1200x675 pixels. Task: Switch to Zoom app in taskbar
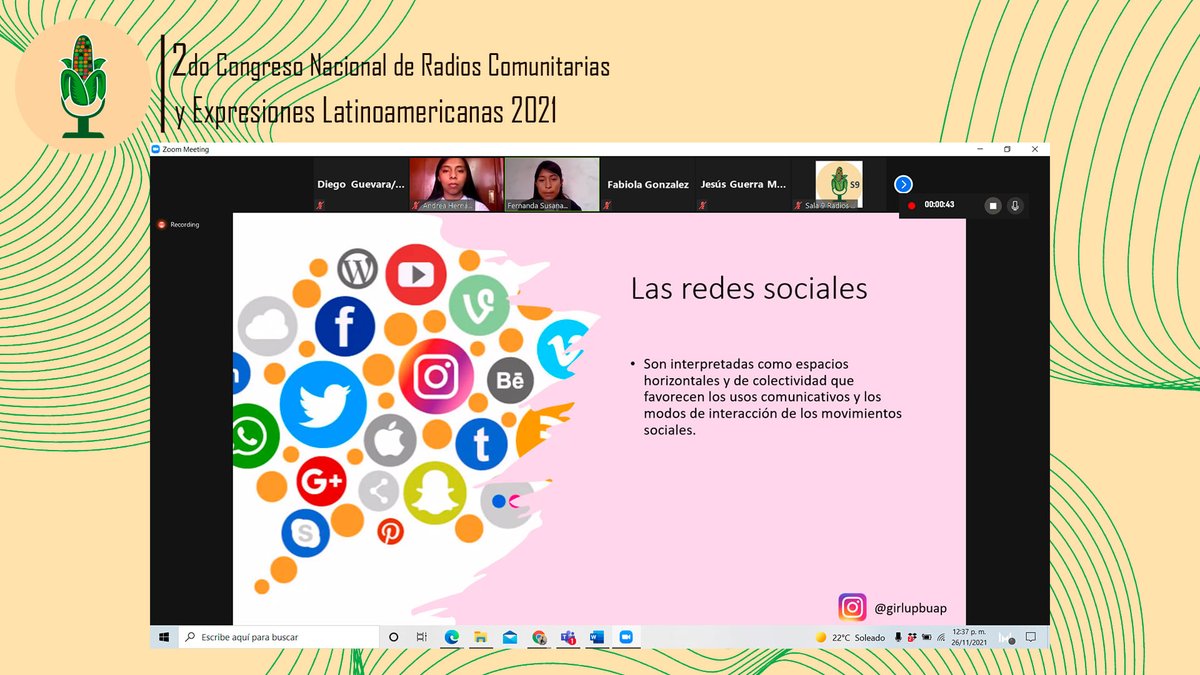pyautogui.click(x=627, y=637)
